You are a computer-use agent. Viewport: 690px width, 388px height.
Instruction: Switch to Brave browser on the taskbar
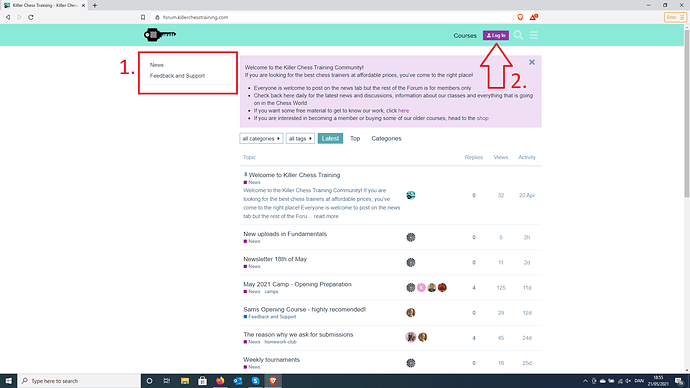pyautogui.click(x=273, y=381)
